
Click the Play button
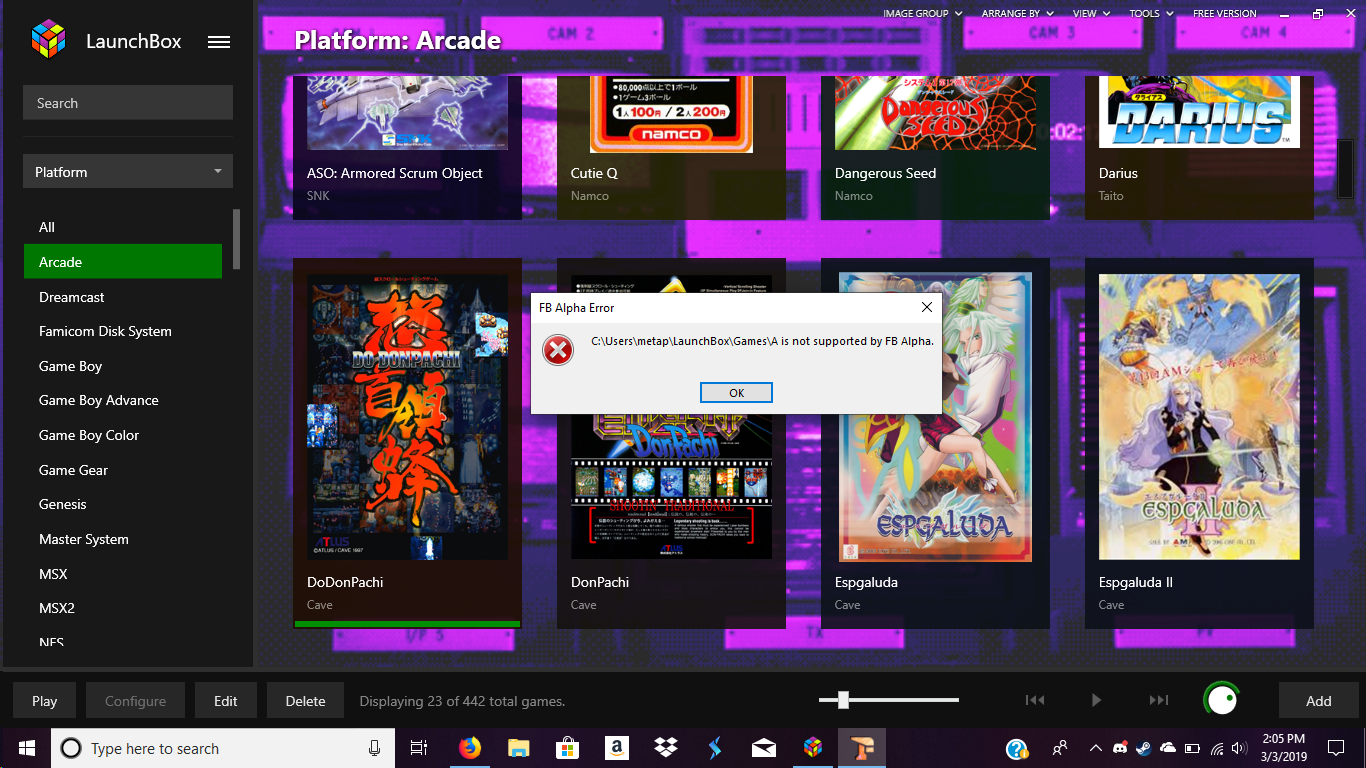(45, 701)
